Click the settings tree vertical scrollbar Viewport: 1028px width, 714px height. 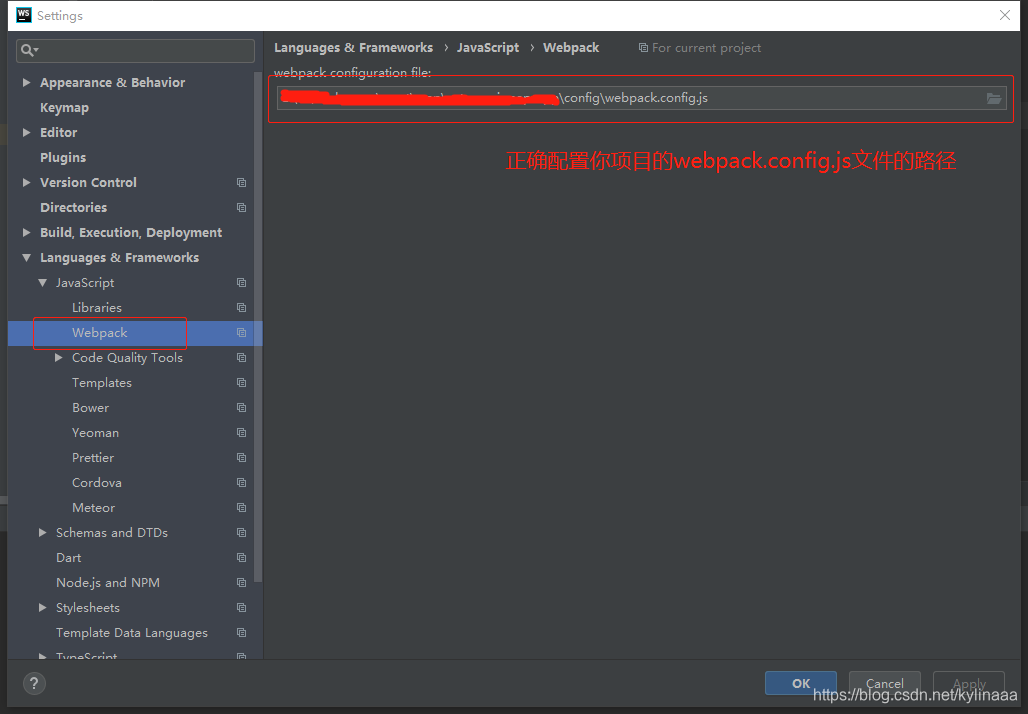(x=258, y=328)
